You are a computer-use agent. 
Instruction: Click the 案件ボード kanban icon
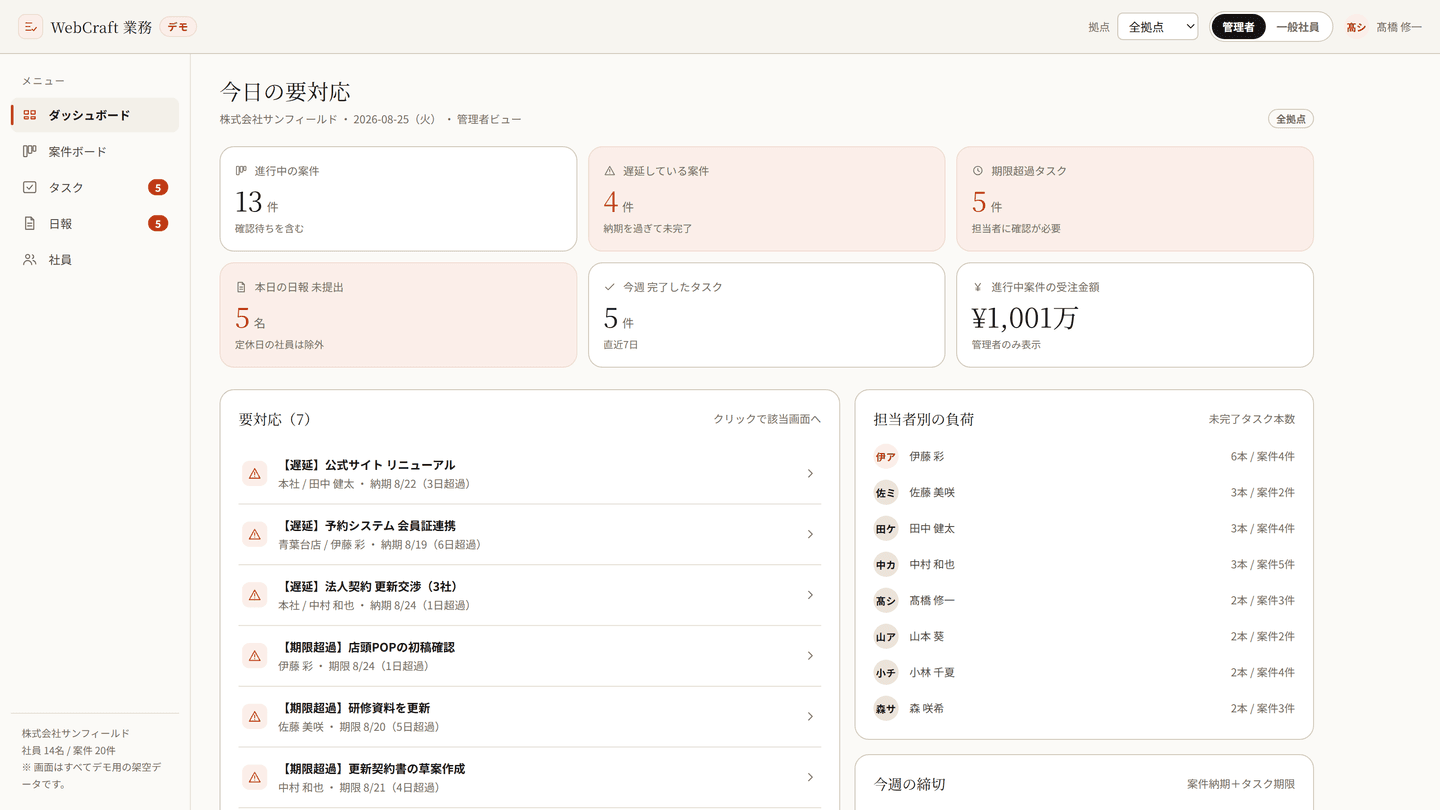click(x=30, y=151)
